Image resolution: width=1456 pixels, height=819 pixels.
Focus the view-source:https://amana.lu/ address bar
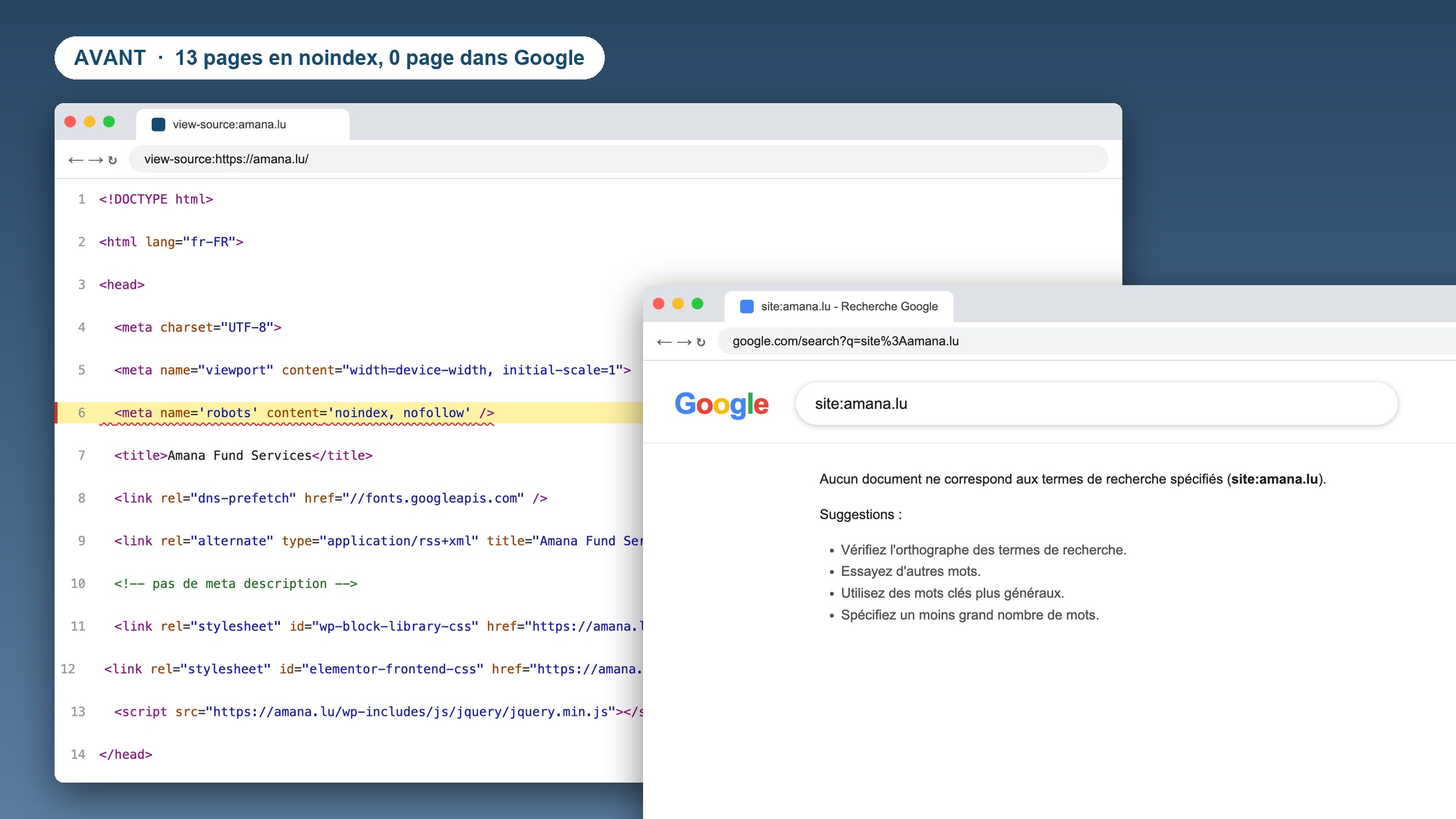click(x=619, y=159)
